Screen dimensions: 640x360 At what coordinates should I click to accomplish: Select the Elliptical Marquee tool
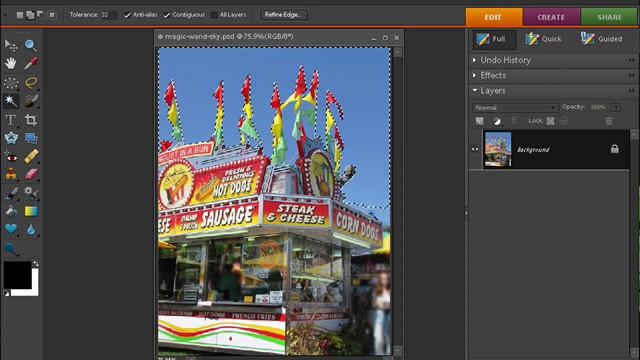coord(11,83)
